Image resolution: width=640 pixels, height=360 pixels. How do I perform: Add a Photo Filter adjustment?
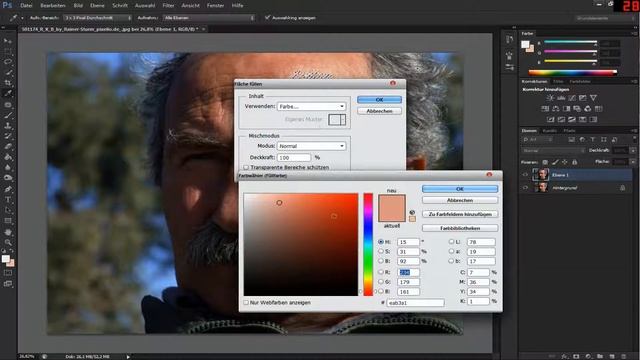click(x=577, y=109)
